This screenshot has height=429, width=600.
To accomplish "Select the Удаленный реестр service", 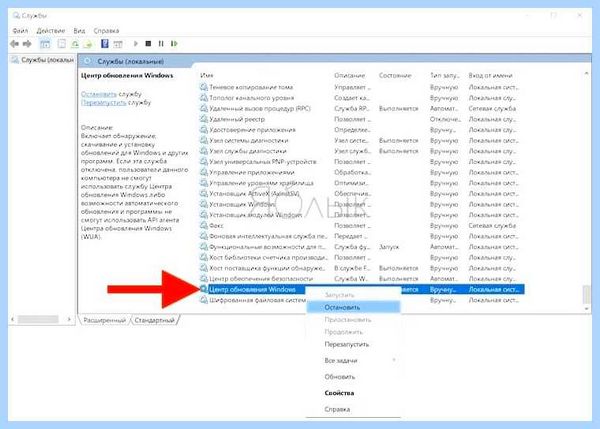I will [x=237, y=119].
